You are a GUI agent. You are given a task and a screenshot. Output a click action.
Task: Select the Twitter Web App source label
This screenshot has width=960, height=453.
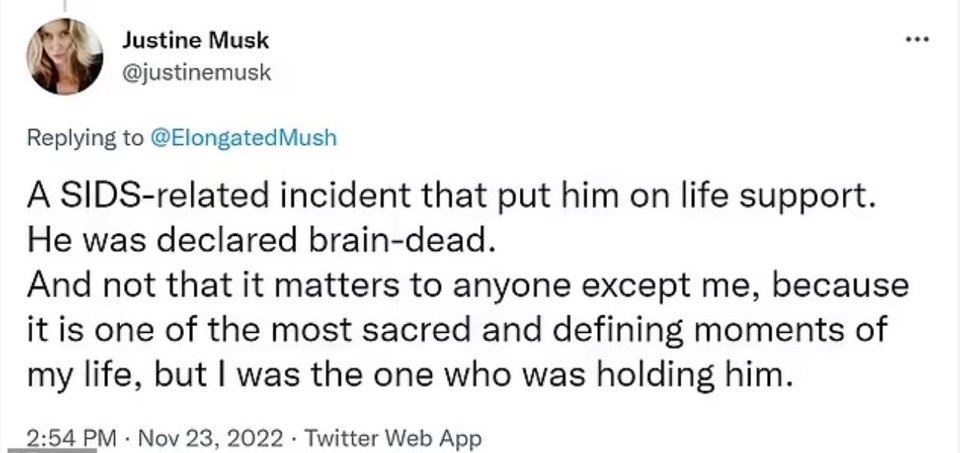[x=392, y=438]
